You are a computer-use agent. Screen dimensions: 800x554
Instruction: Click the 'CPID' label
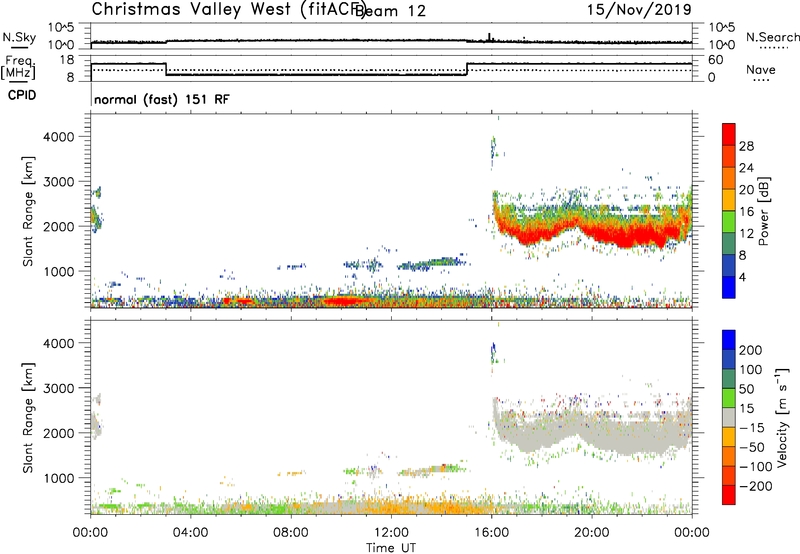tap(22, 95)
